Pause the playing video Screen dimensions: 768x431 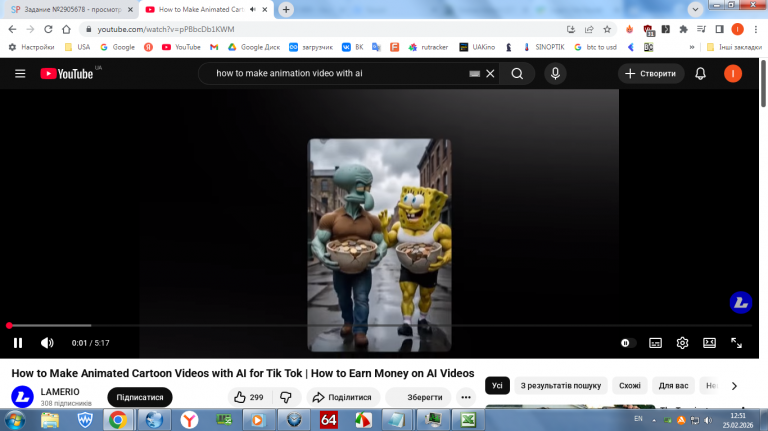tap(18, 343)
